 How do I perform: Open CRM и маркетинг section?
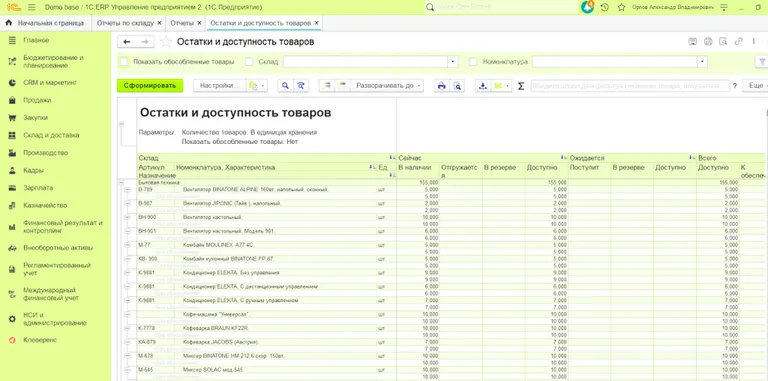pyautogui.click(x=50, y=83)
